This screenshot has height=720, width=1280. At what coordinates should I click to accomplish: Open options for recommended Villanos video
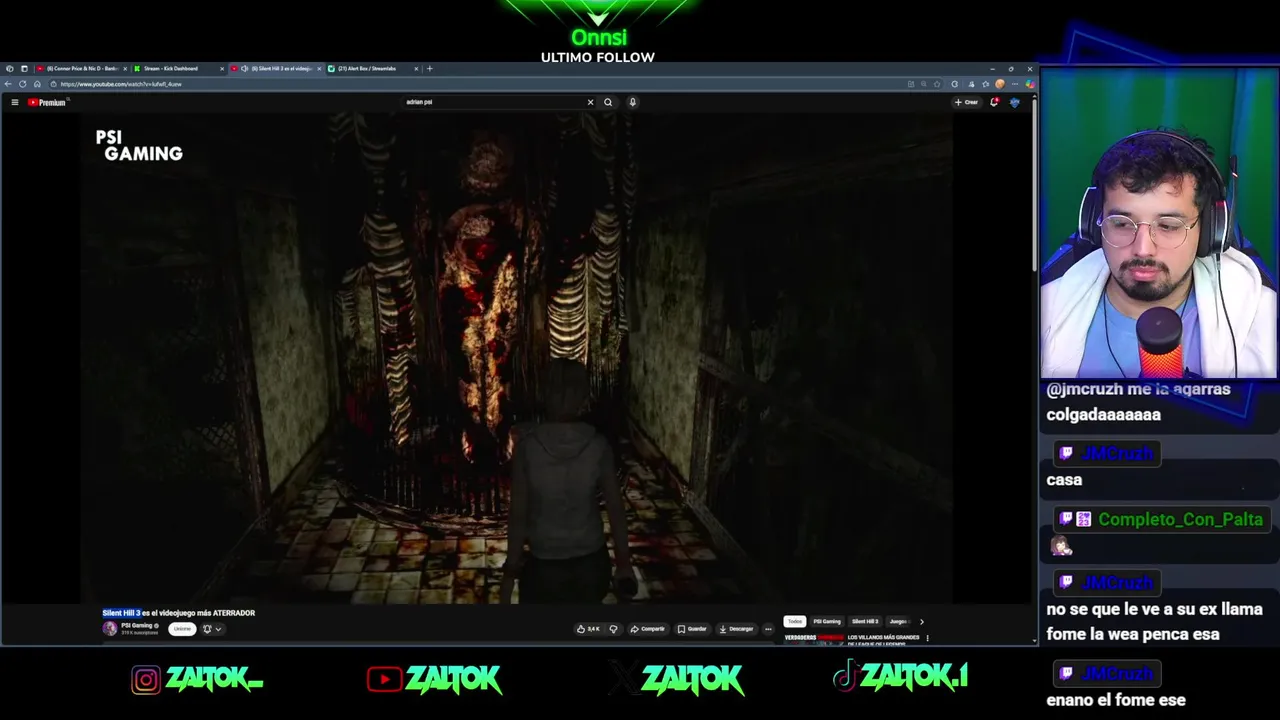coord(927,638)
